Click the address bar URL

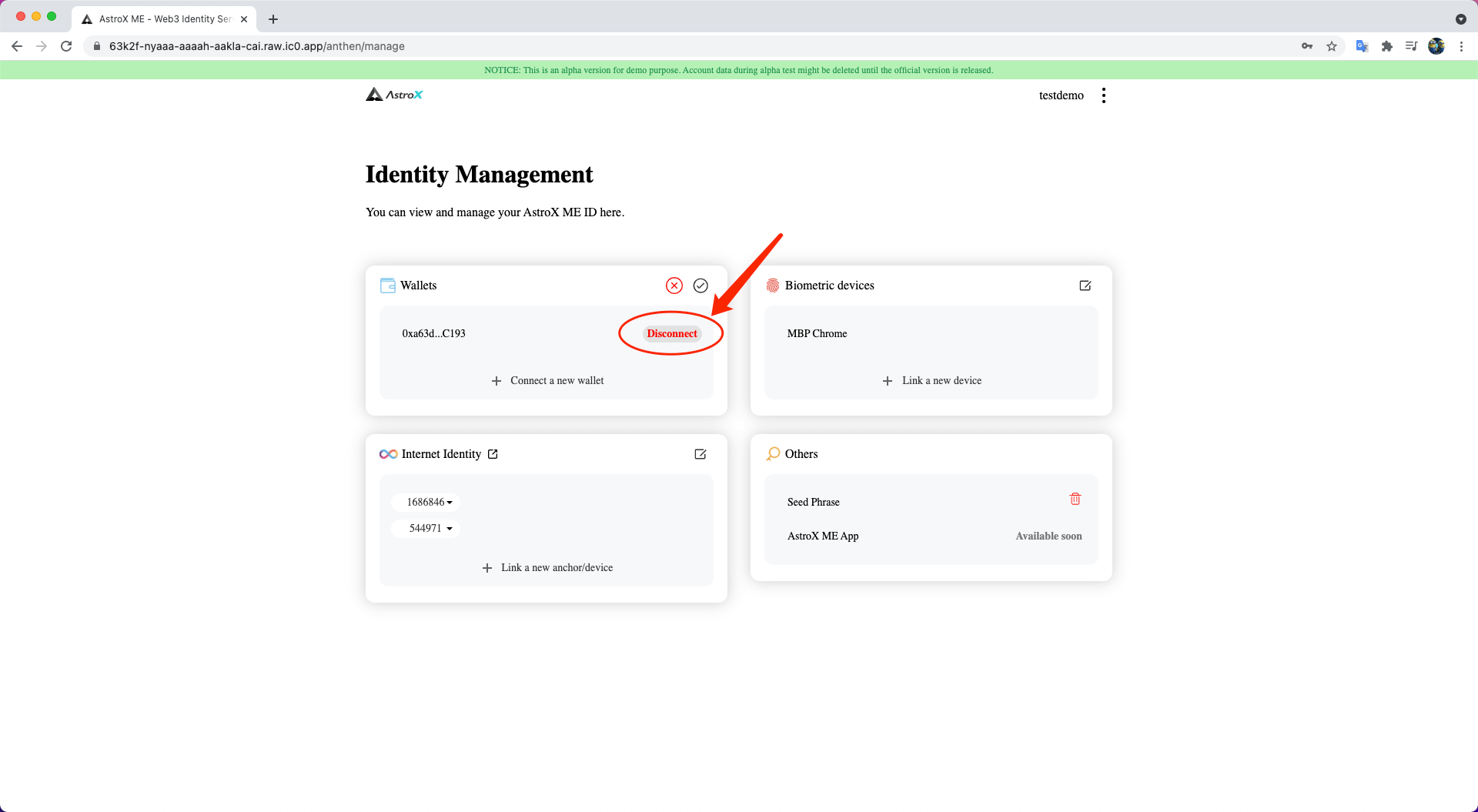click(257, 46)
